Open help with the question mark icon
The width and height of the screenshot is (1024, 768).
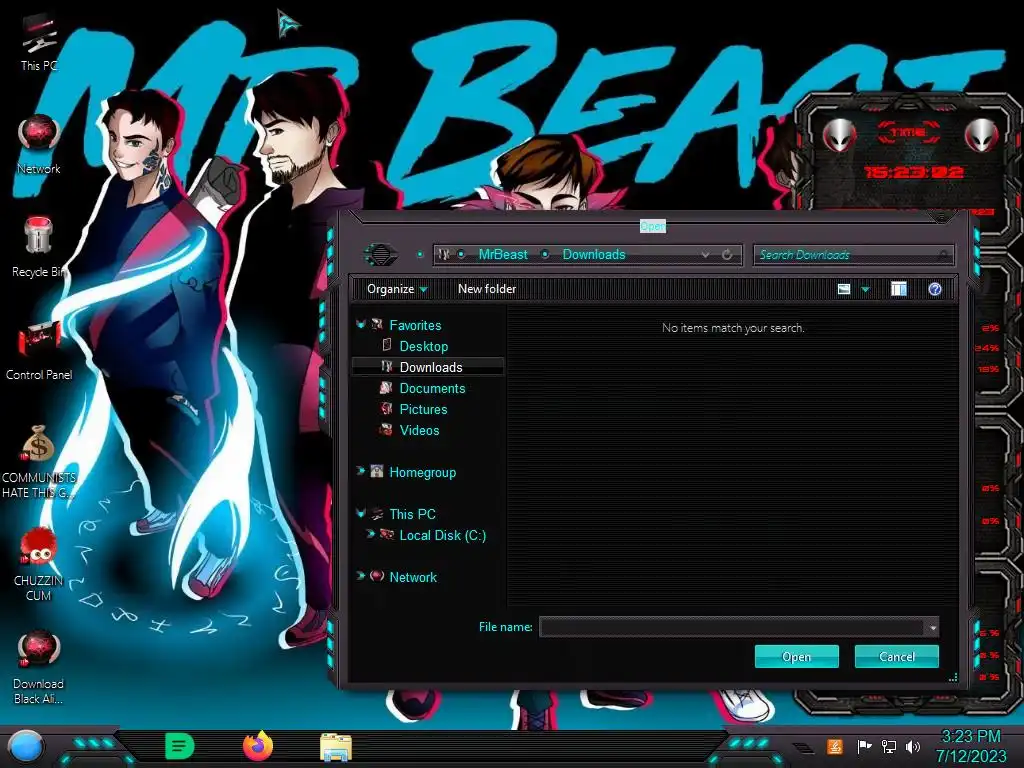point(935,289)
